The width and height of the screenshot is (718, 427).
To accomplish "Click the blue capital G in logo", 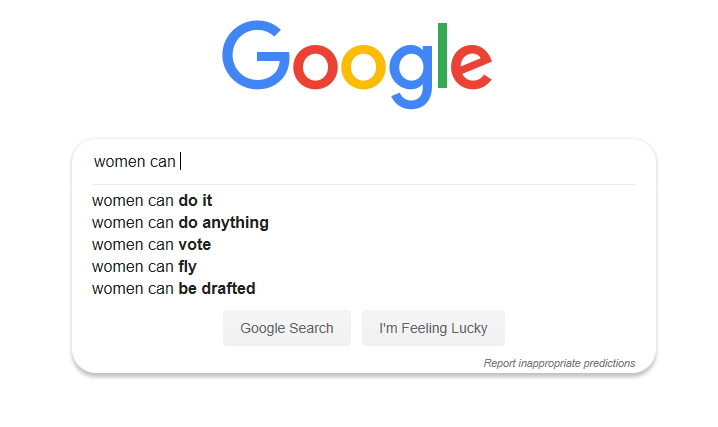I will [x=256, y=55].
